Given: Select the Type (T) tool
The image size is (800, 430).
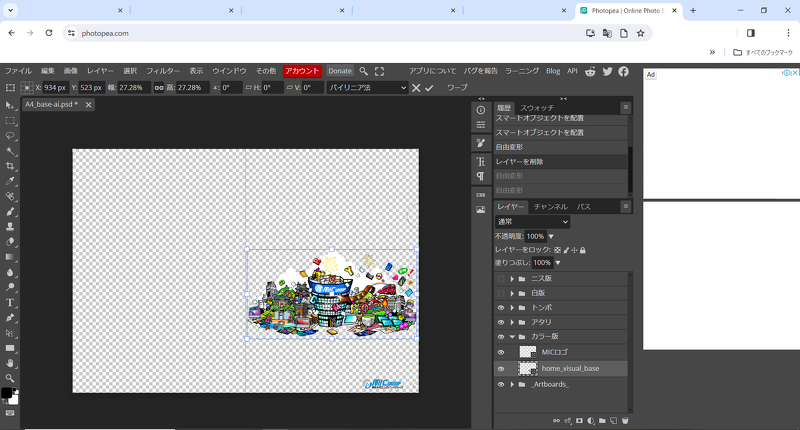Looking at the screenshot, I should click(10, 302).
